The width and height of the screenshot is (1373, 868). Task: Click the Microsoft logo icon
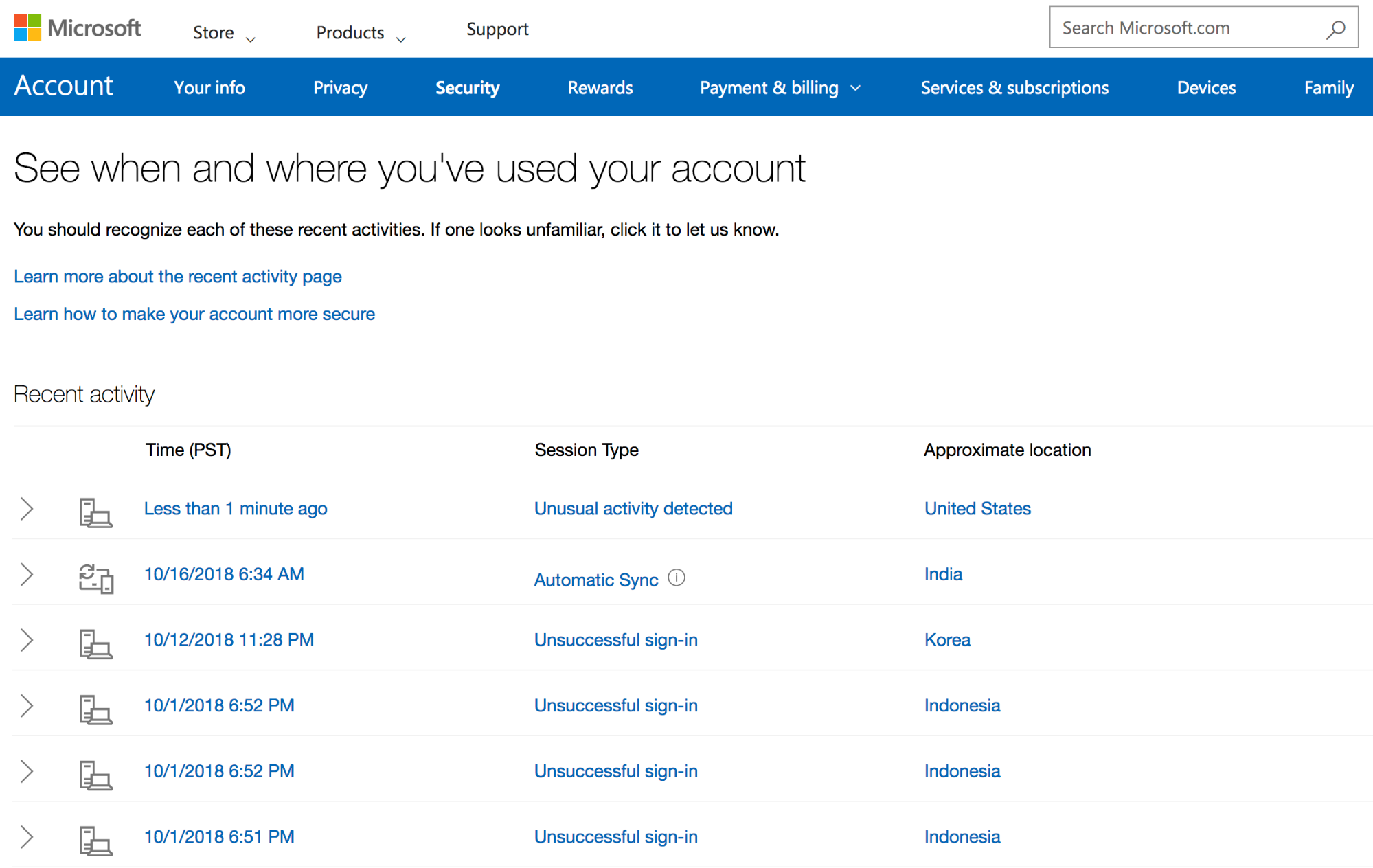click(x=27, y=28)
